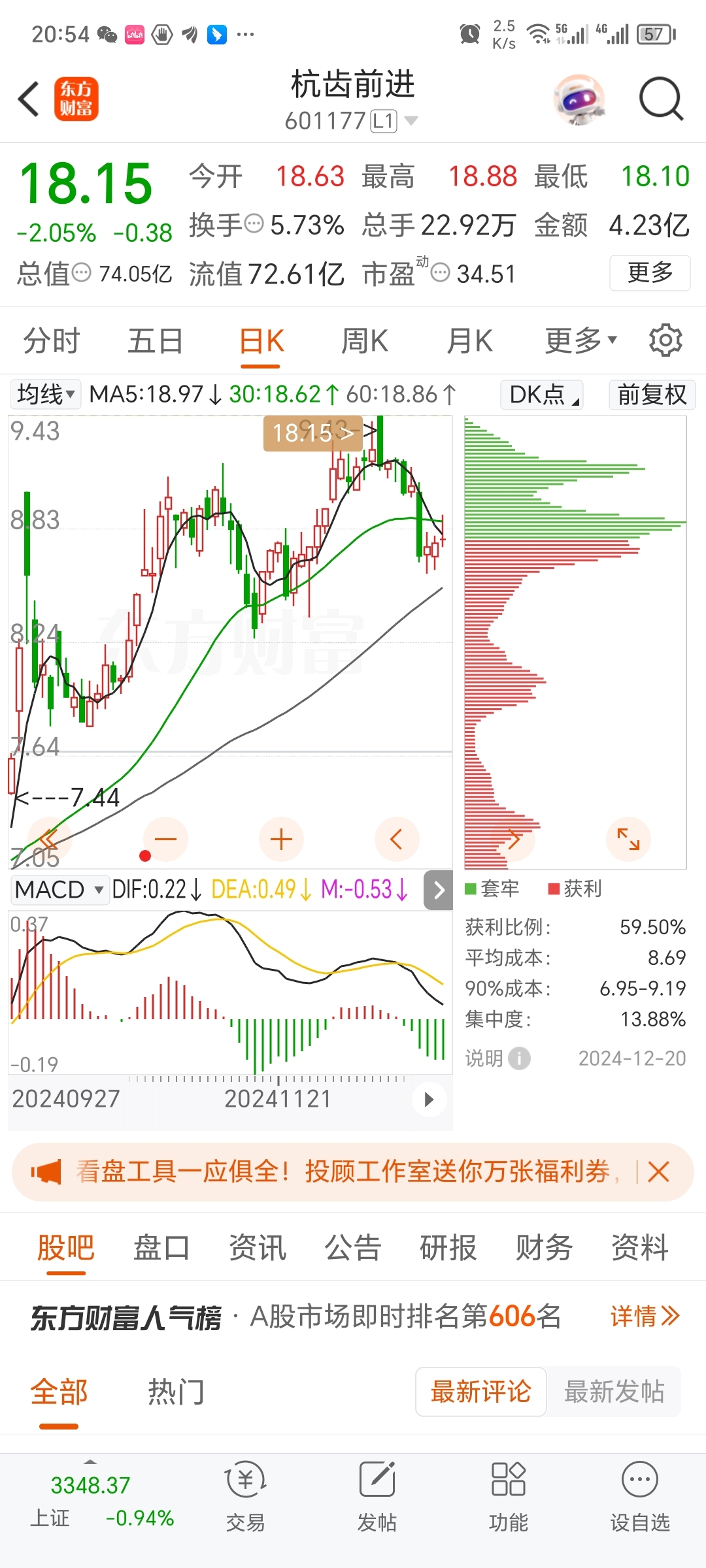This screenshot has height=1568, width=706.
Task: Change the 前复权 adjustment mode
Action: [x=652, y=395]
